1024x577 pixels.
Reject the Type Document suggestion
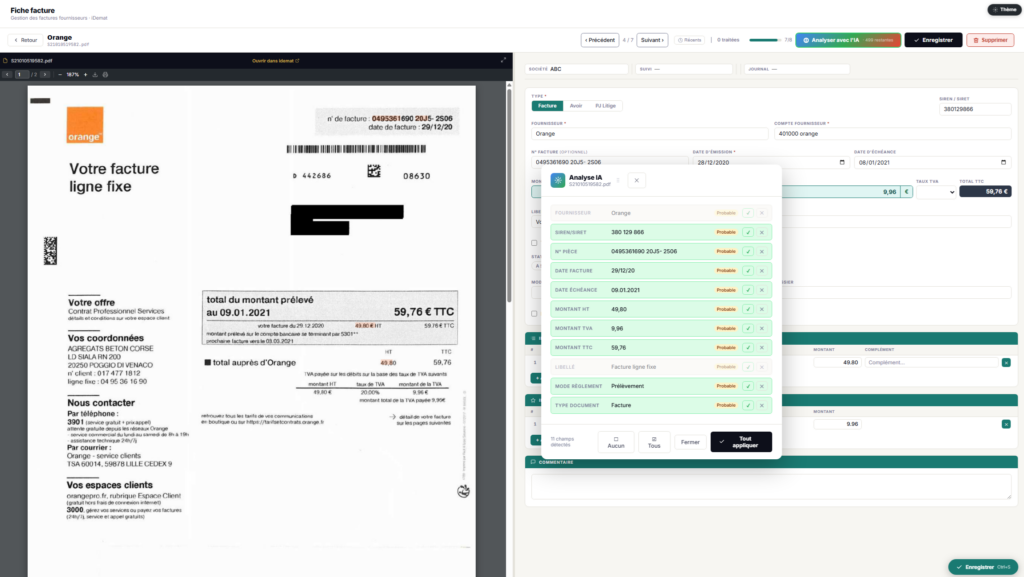click(761, 405)
